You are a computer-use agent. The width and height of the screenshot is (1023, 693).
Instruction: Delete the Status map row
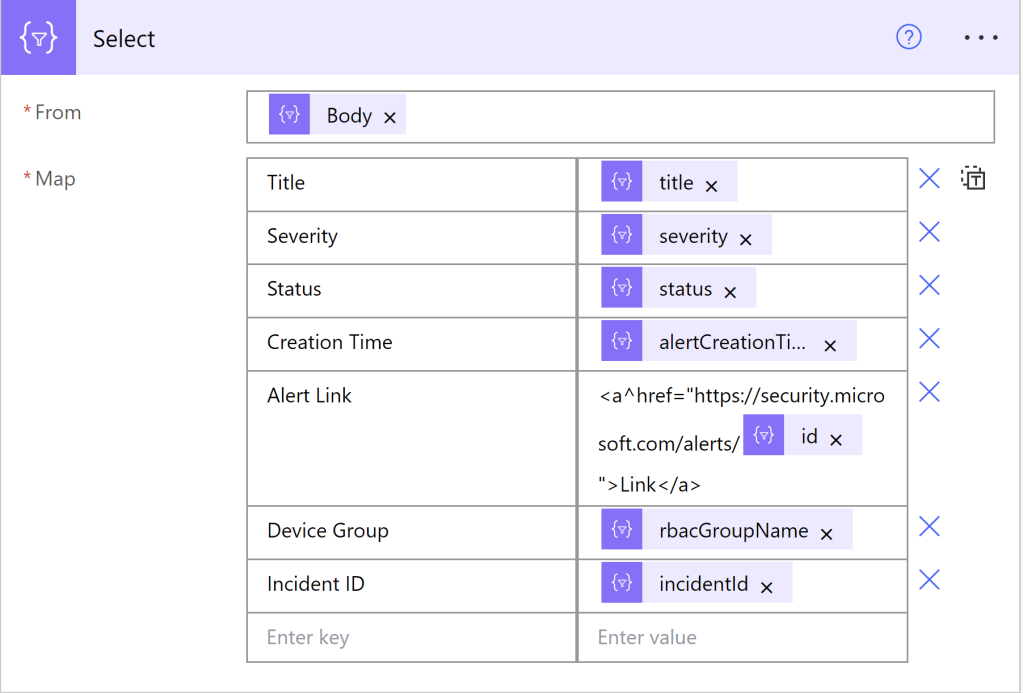[929, 286]
